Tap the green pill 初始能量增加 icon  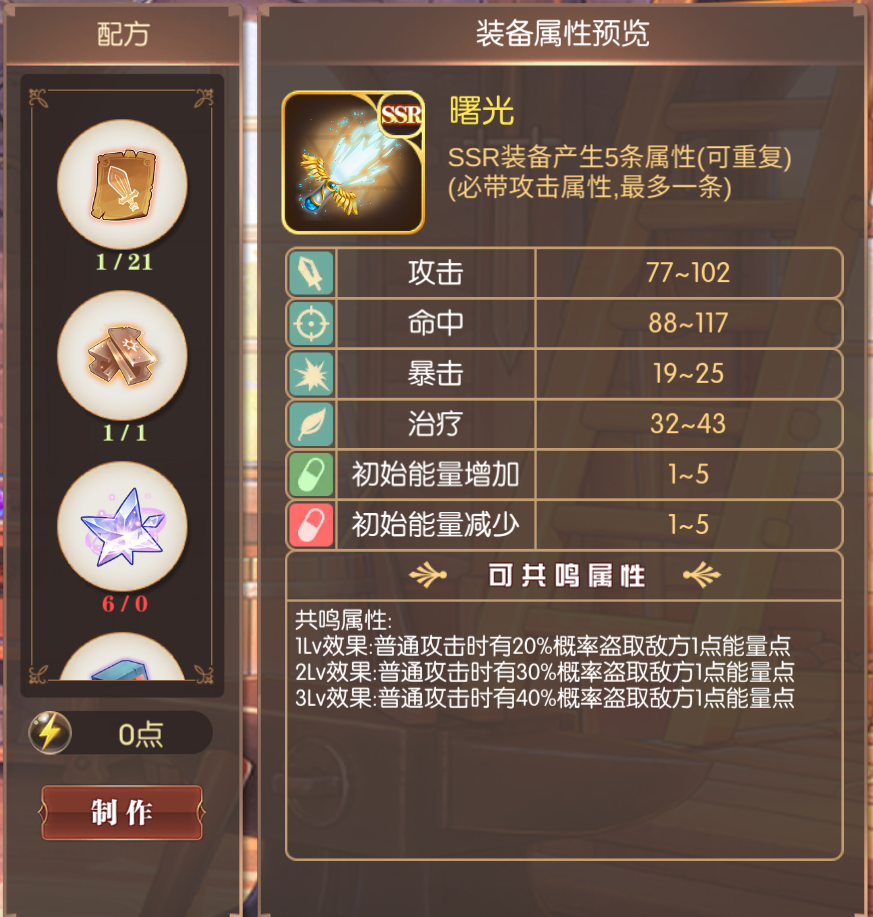coord(311,474)
